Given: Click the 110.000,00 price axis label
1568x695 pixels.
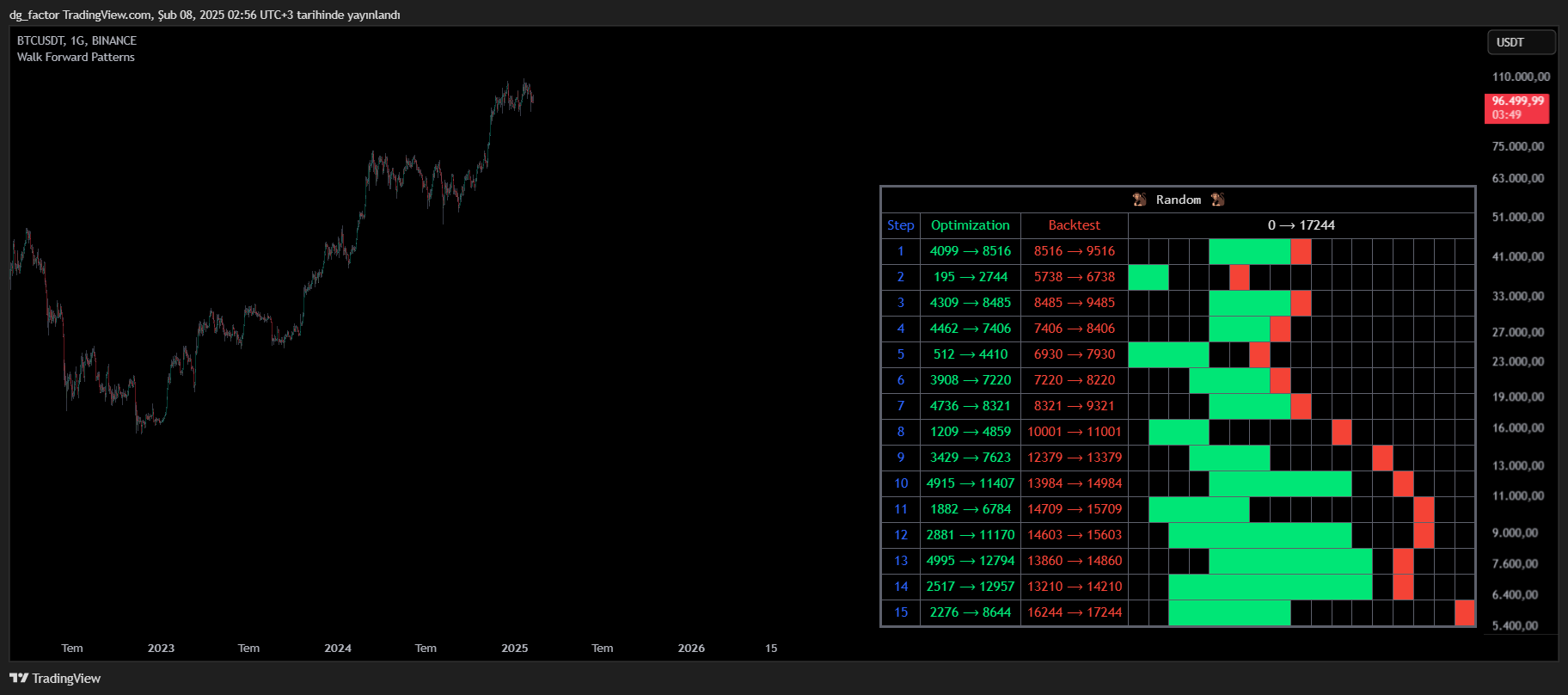Looking at the screenshot, I should 1521,77.
